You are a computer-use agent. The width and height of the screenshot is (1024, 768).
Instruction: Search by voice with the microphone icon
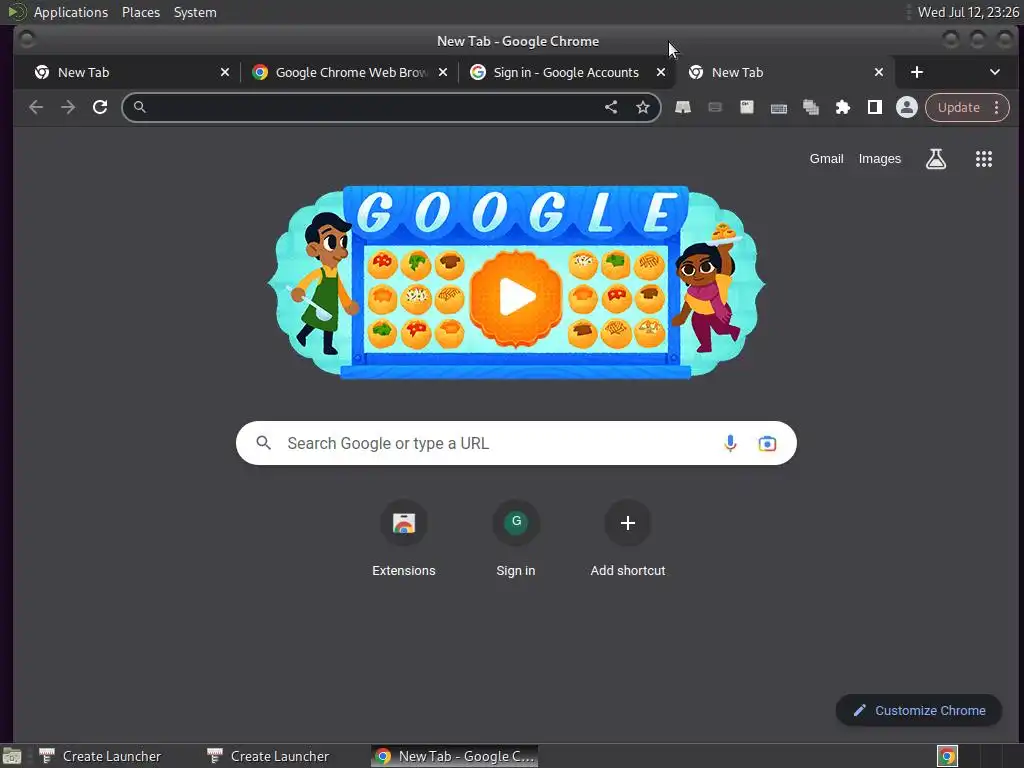coord(730,443)
